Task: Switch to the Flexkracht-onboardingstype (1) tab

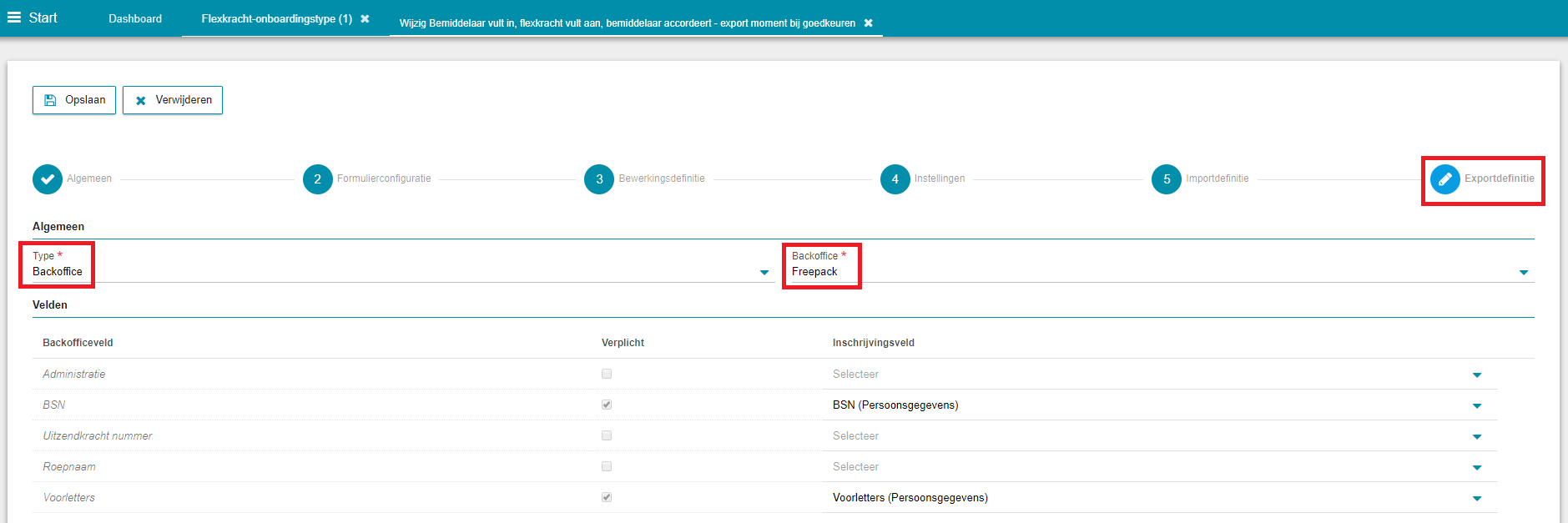Action: 276,18
